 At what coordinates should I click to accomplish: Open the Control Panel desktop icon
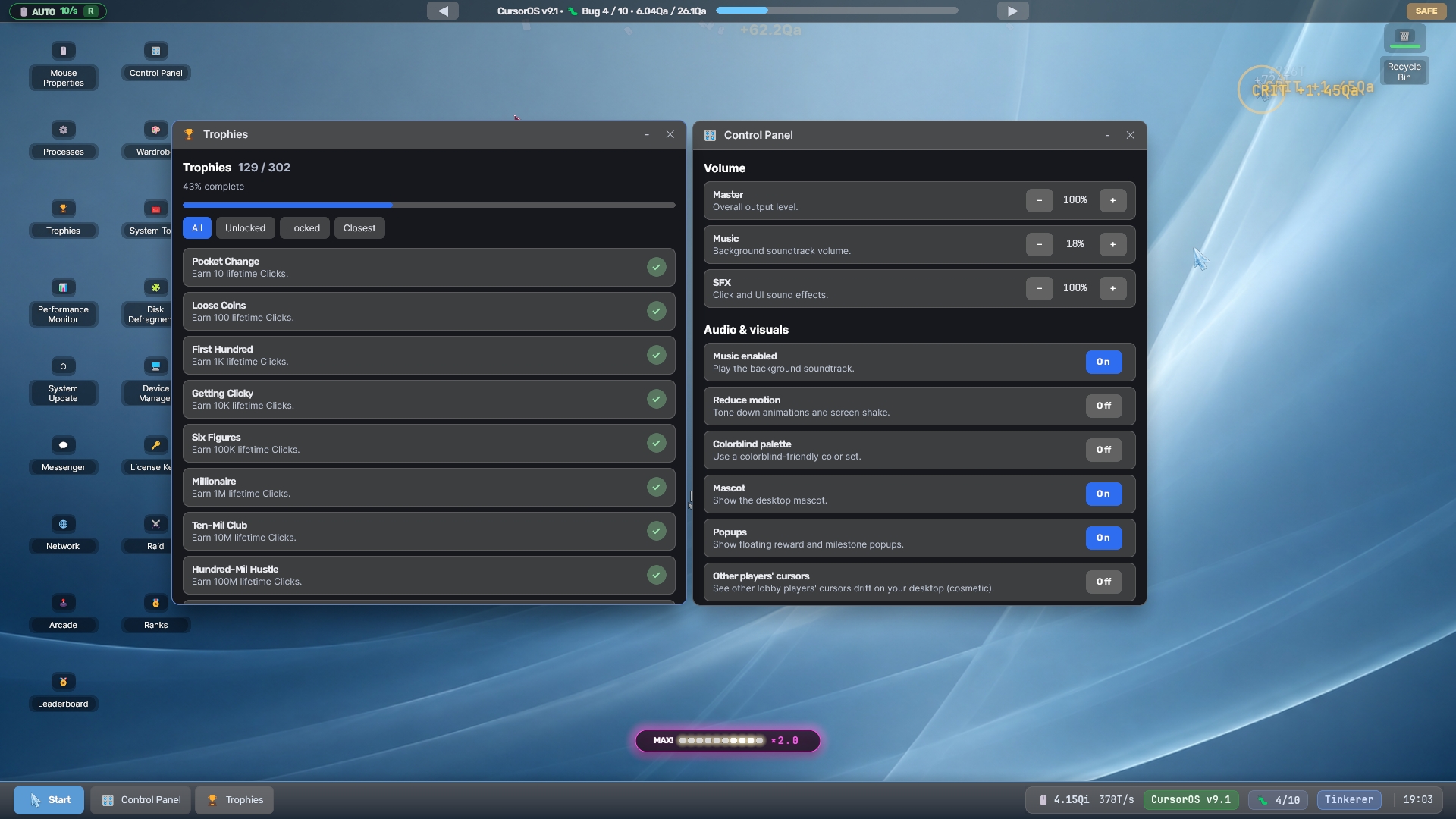click(155, 61)
